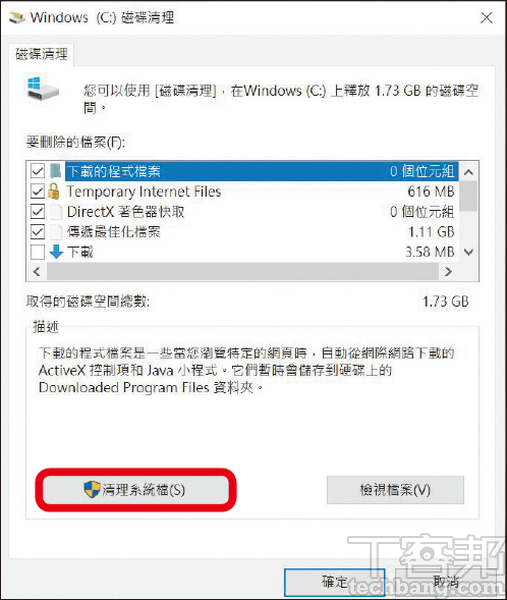Click the Windows drive icon in dialog header
The width and height of the screenshot is (507, 600).
(x=42, y=88)
